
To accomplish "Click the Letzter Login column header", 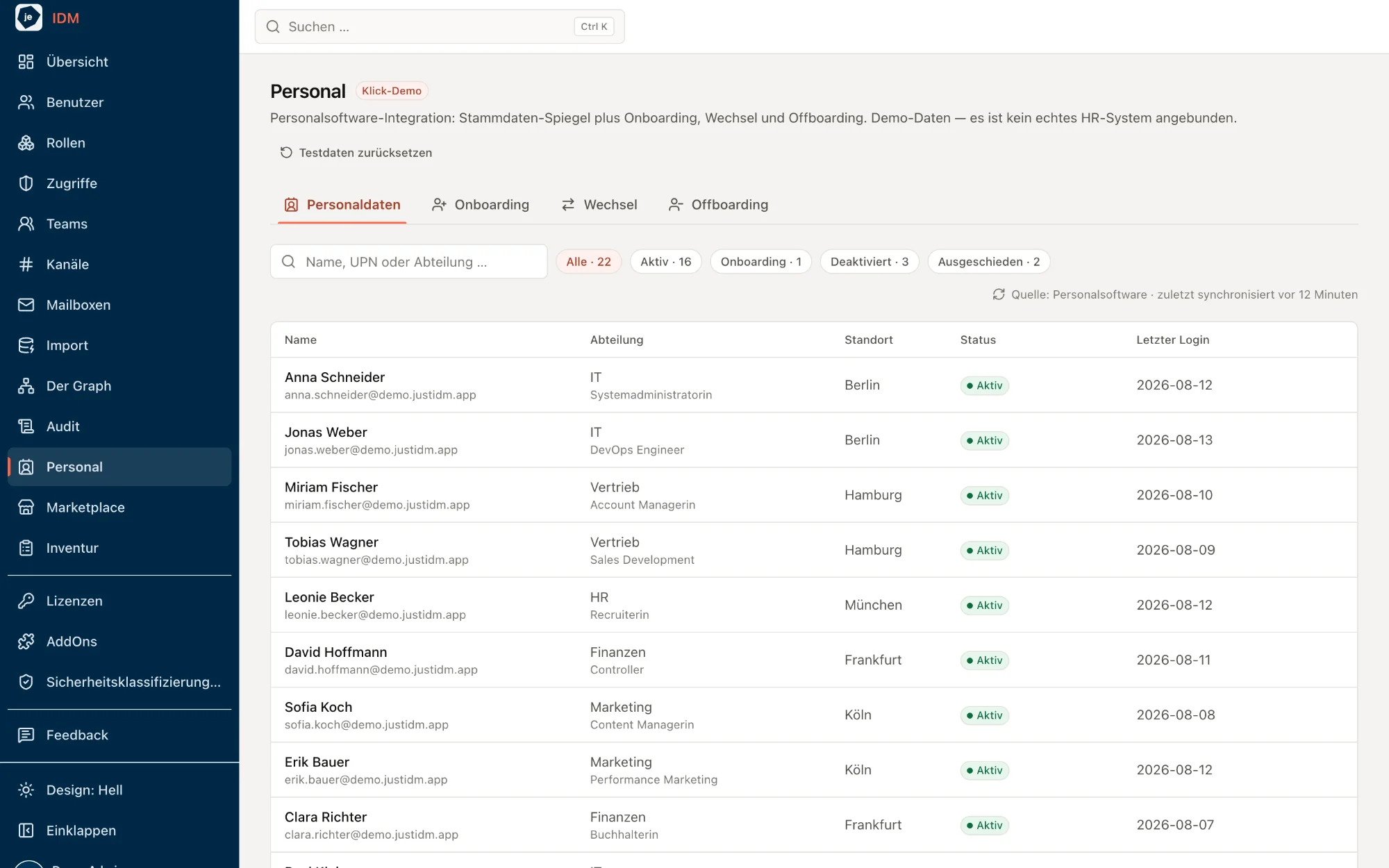I will click(x=1172, y=340).
